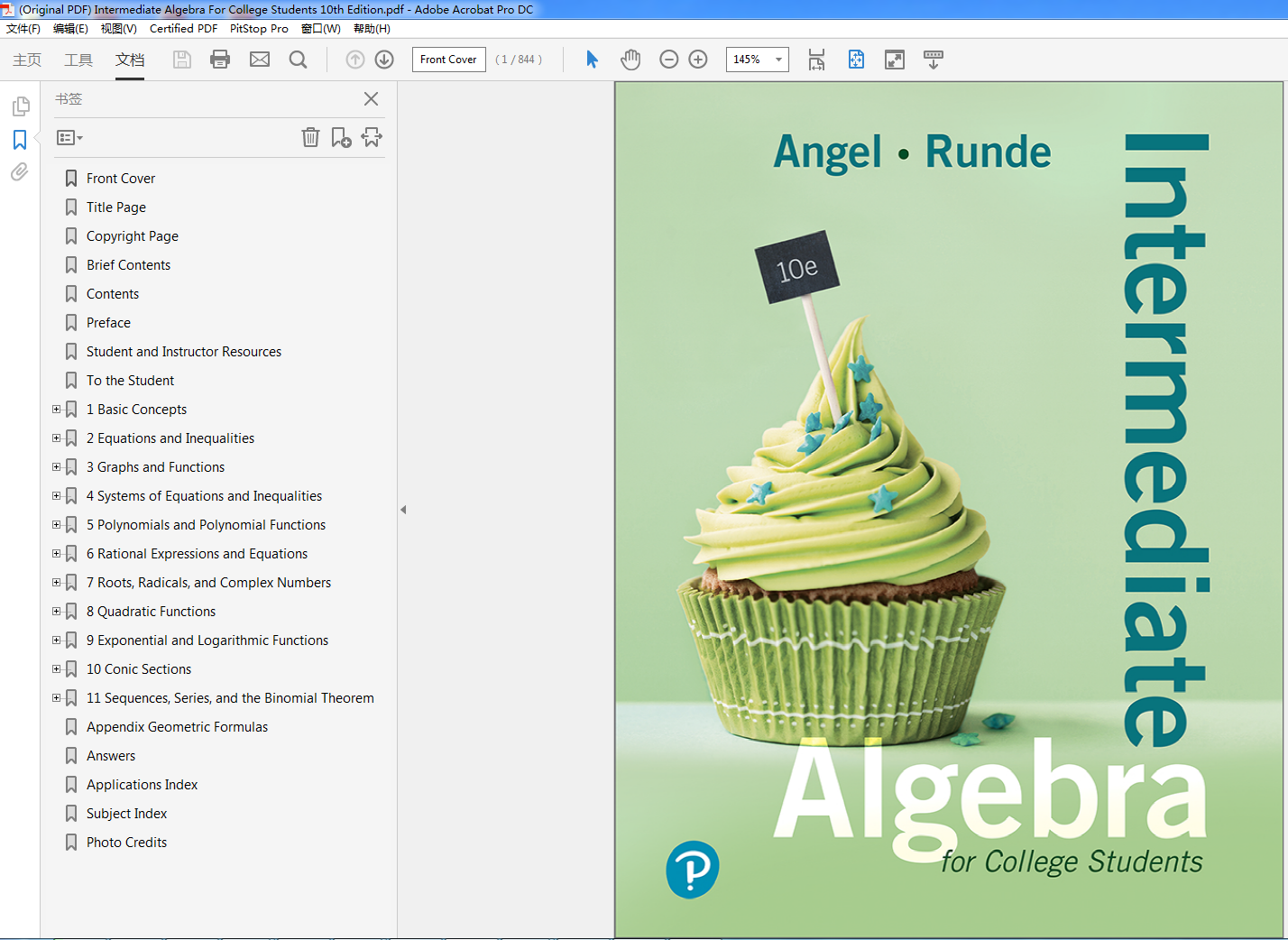
Task: Expand 8 Quadratic Functions bookmark
Action: (x=57, y=612)
